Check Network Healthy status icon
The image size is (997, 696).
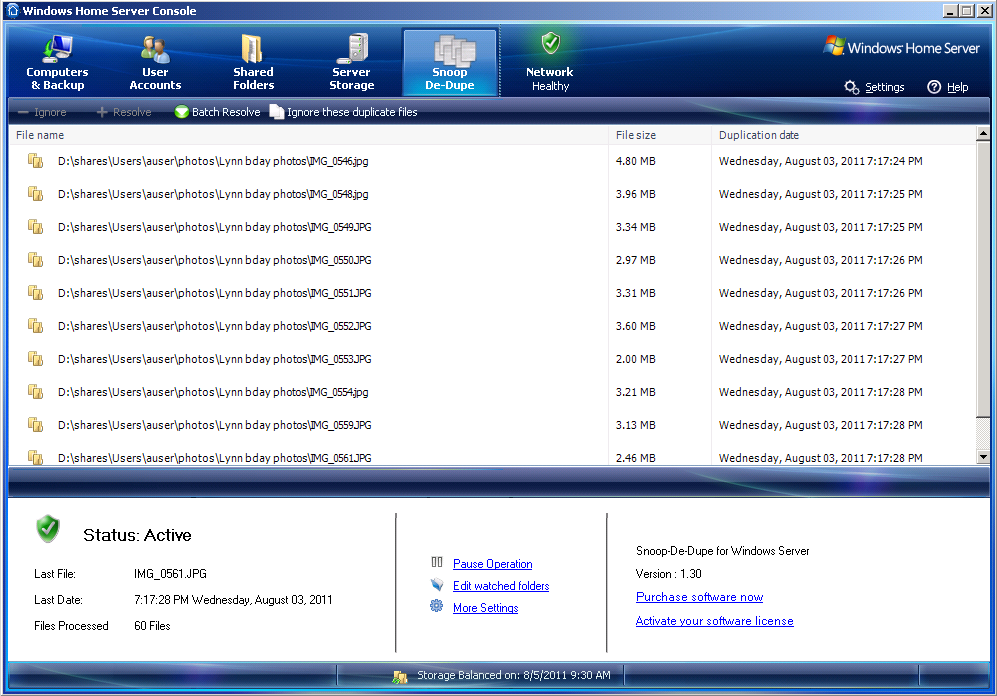(551, 44)
